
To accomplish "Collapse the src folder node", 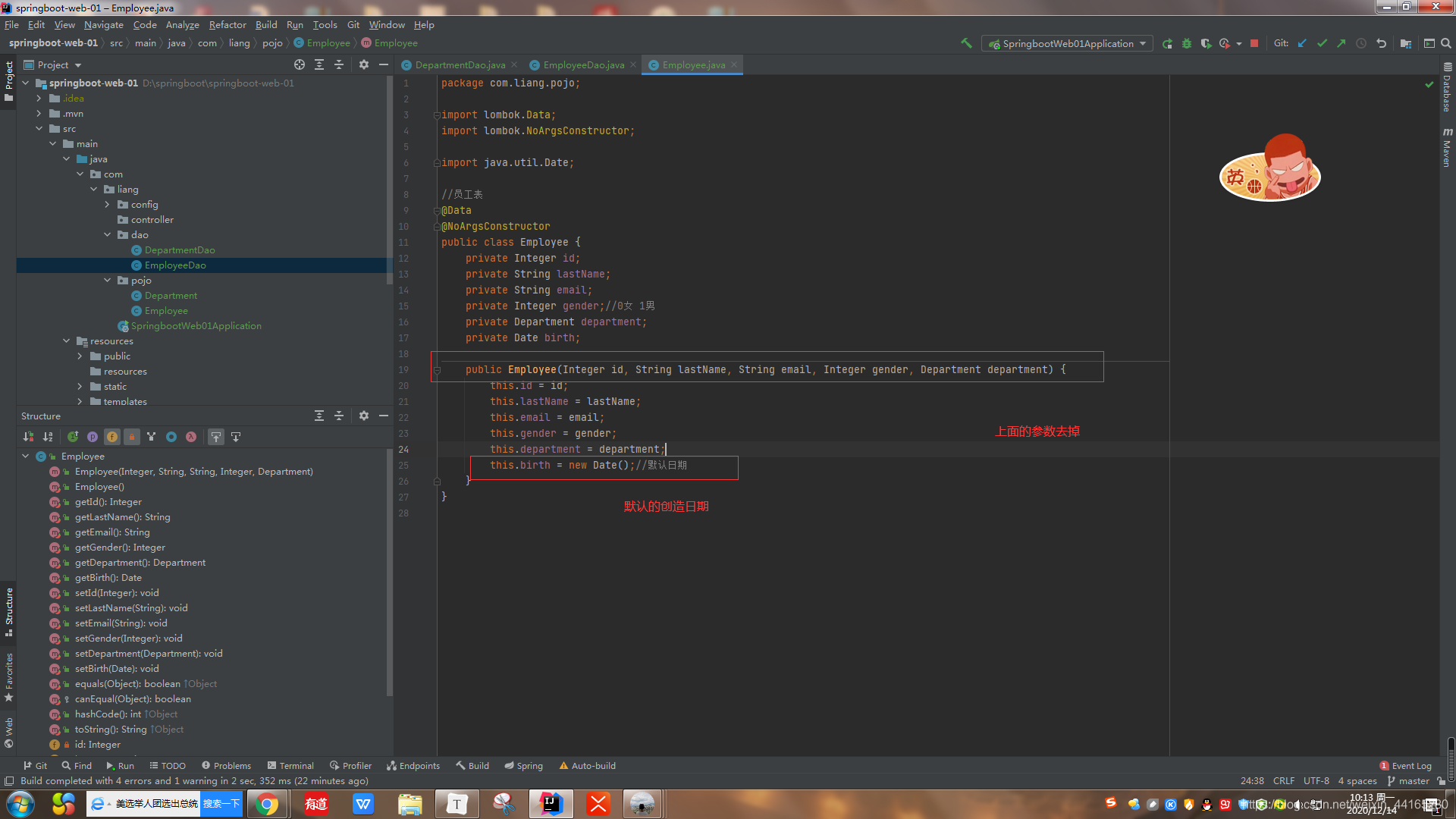I will pos(39,129).
